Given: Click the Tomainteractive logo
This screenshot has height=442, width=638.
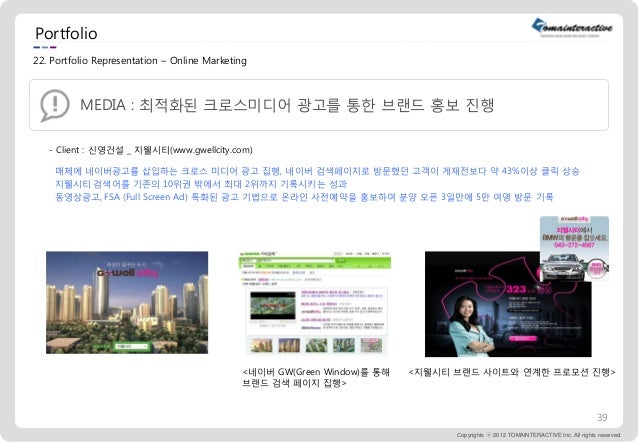Looking at the screenshot, I should (572, 28).
